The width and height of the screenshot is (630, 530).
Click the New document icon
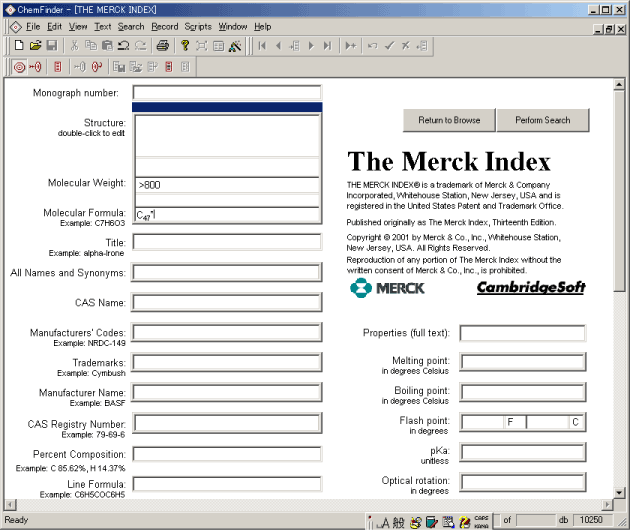[x=18, y=45]
